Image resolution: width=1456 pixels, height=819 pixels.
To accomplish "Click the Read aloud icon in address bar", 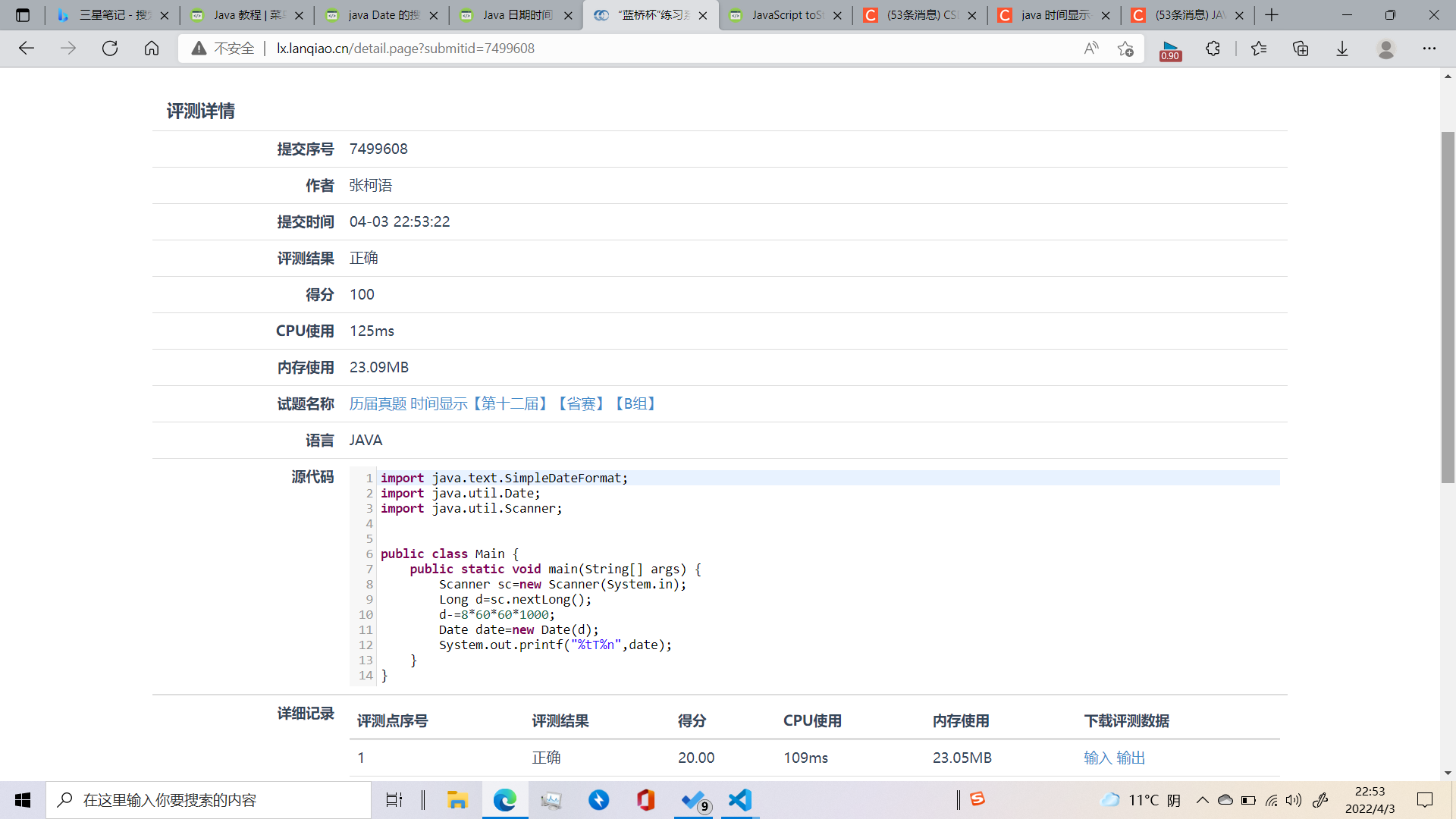I will (x=1091, y=49).
